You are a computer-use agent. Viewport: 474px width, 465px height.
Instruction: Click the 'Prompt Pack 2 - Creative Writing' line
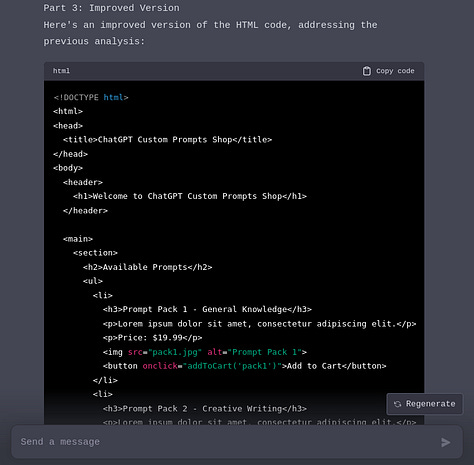[x=205, y=409]
